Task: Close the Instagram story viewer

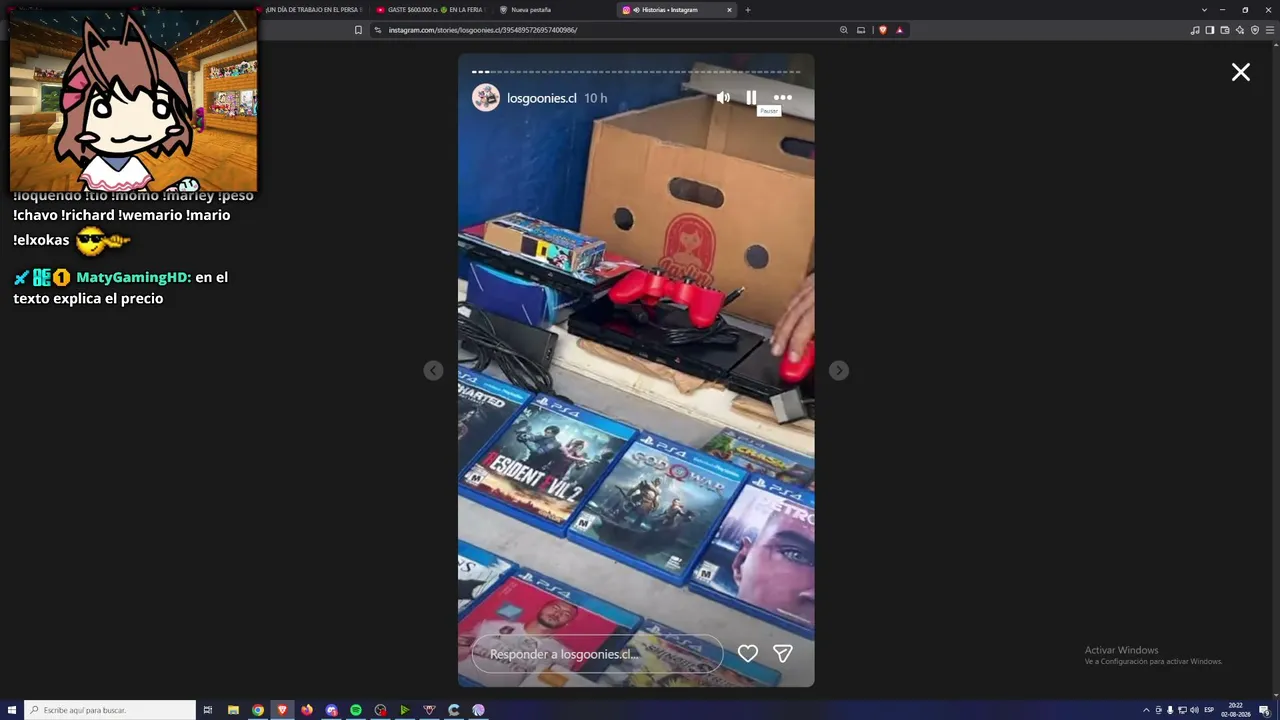Action: pos(1241,72)
